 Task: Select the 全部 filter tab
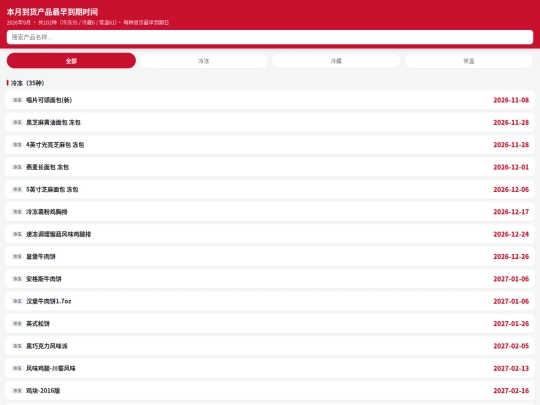pos(71,61)
